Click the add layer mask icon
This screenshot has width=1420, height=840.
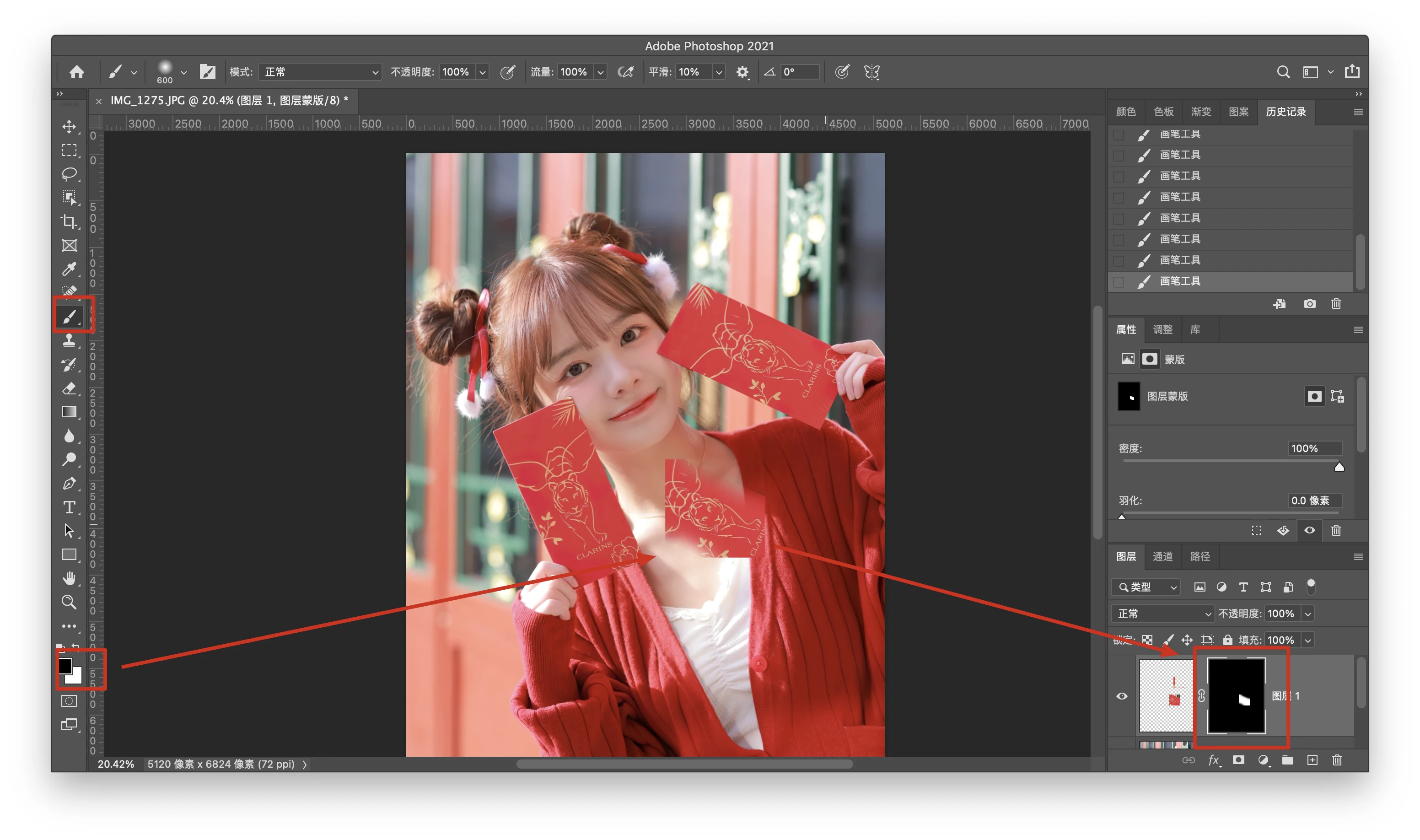coord(1238,760)
